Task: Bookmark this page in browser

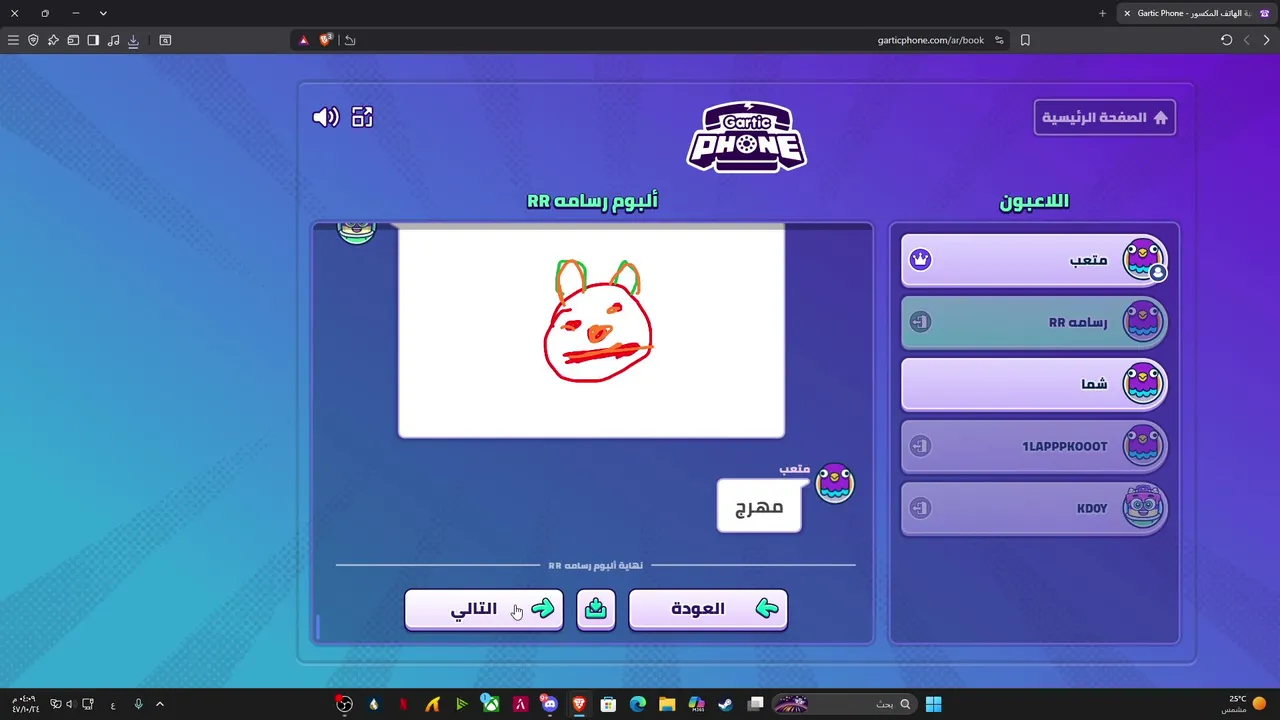Action: click(1025, 40)
